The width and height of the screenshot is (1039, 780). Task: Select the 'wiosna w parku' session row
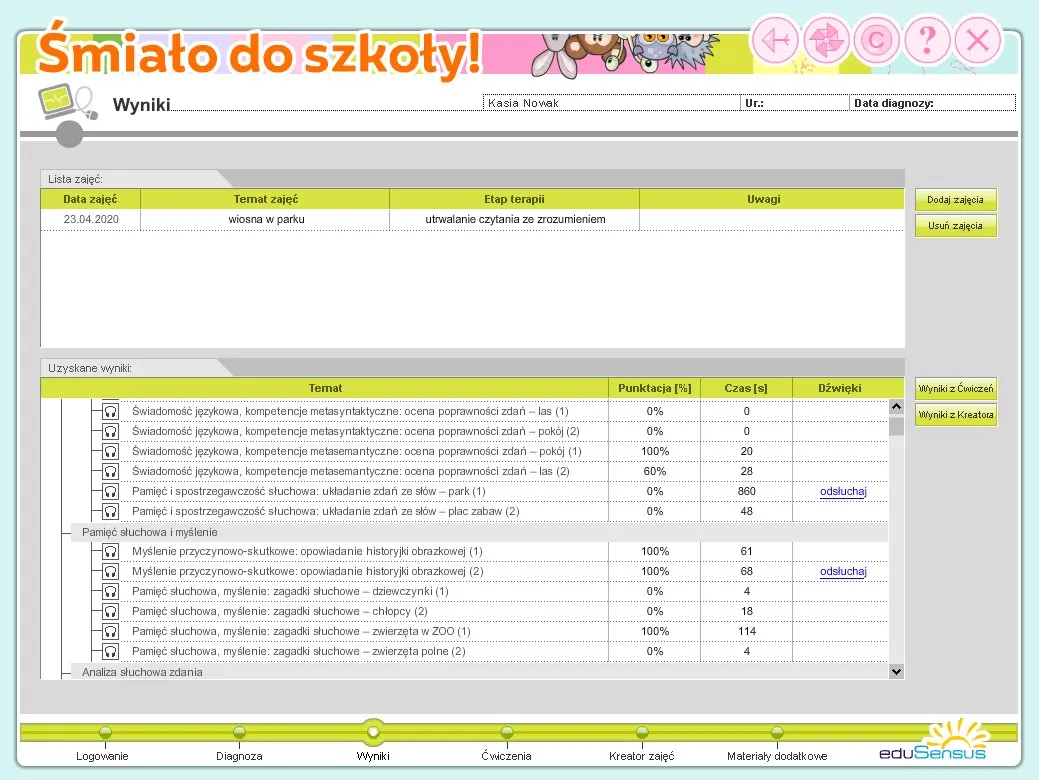tap(266, 219)
